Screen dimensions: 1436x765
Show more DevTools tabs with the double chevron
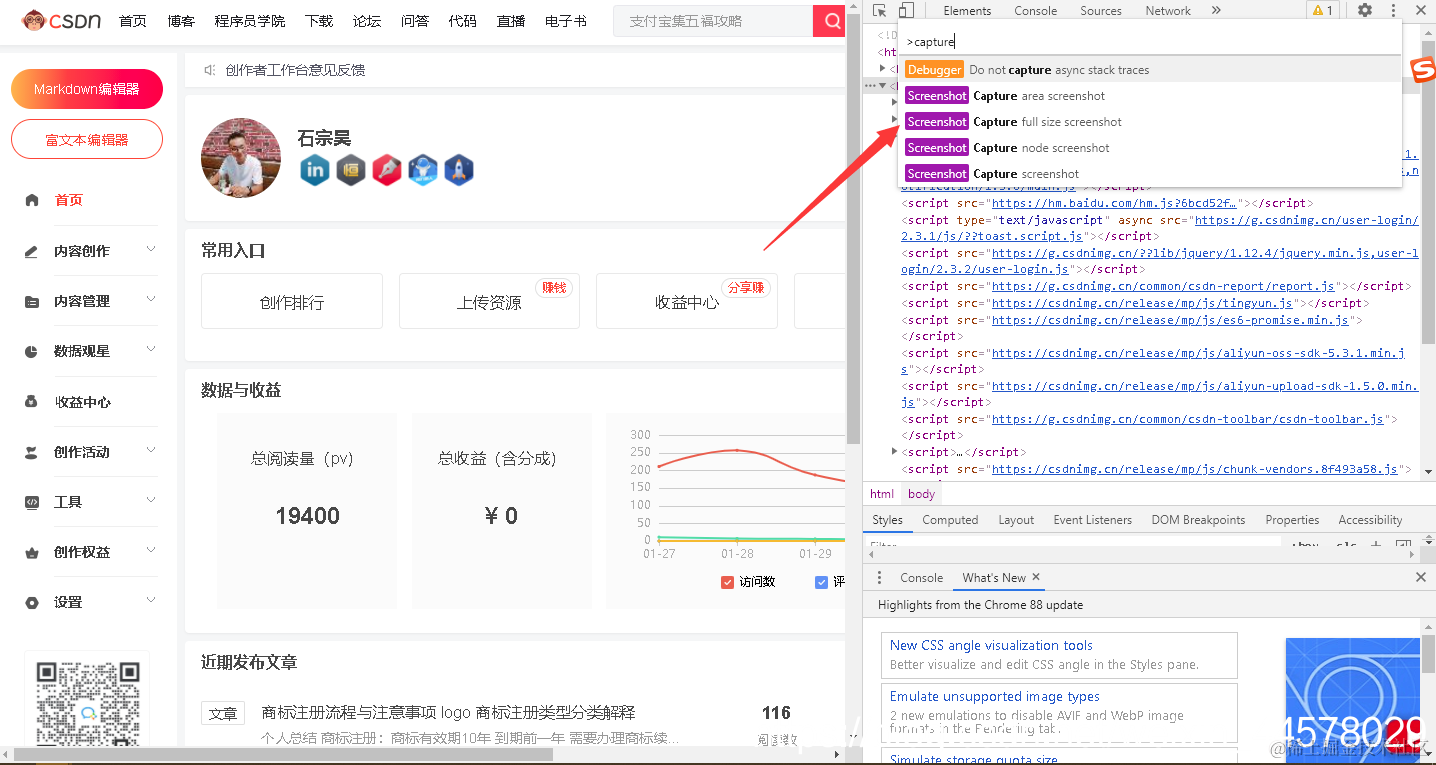[1216, 10]
